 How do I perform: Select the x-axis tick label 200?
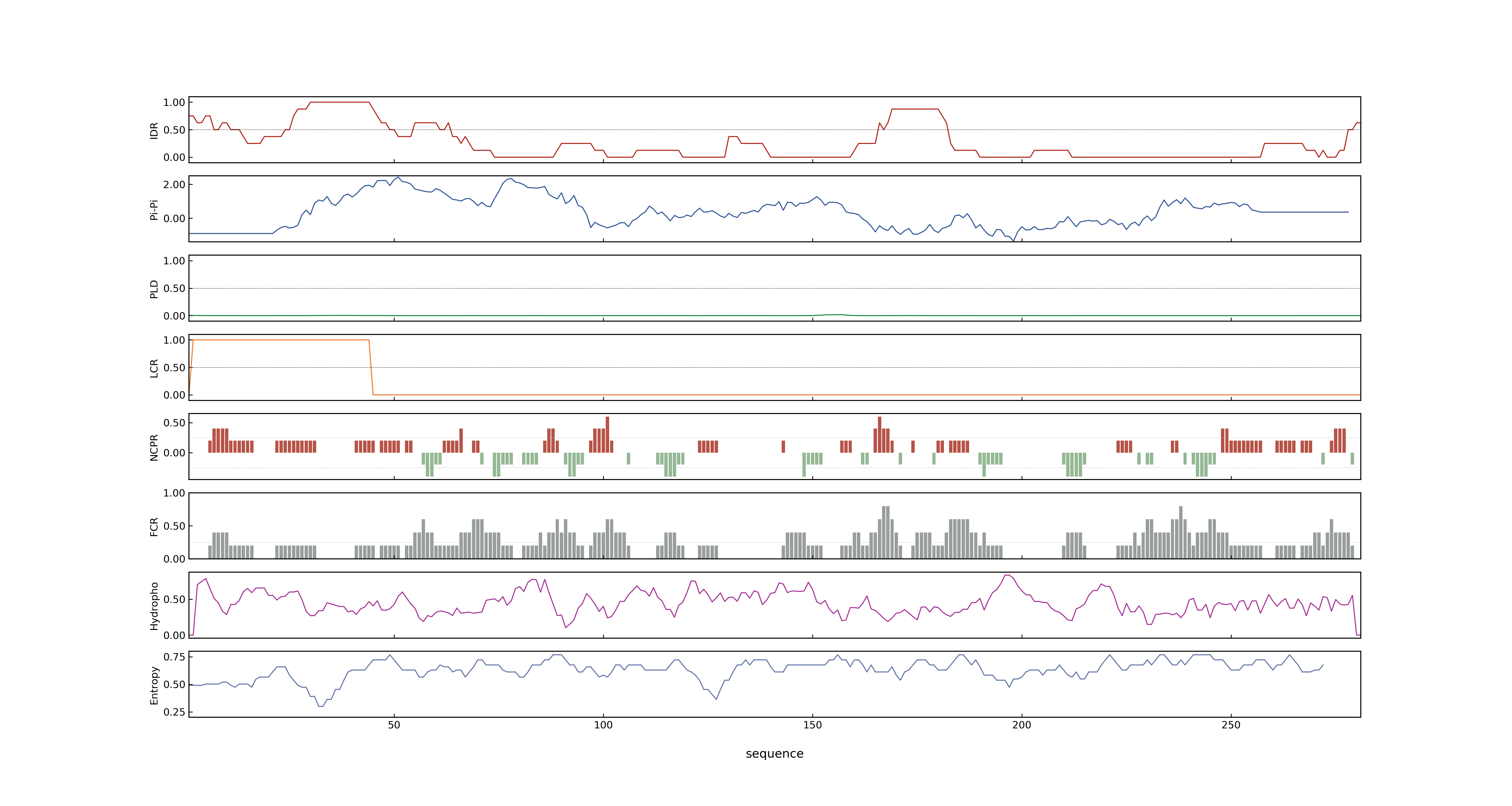click(x=1022, y=725)
